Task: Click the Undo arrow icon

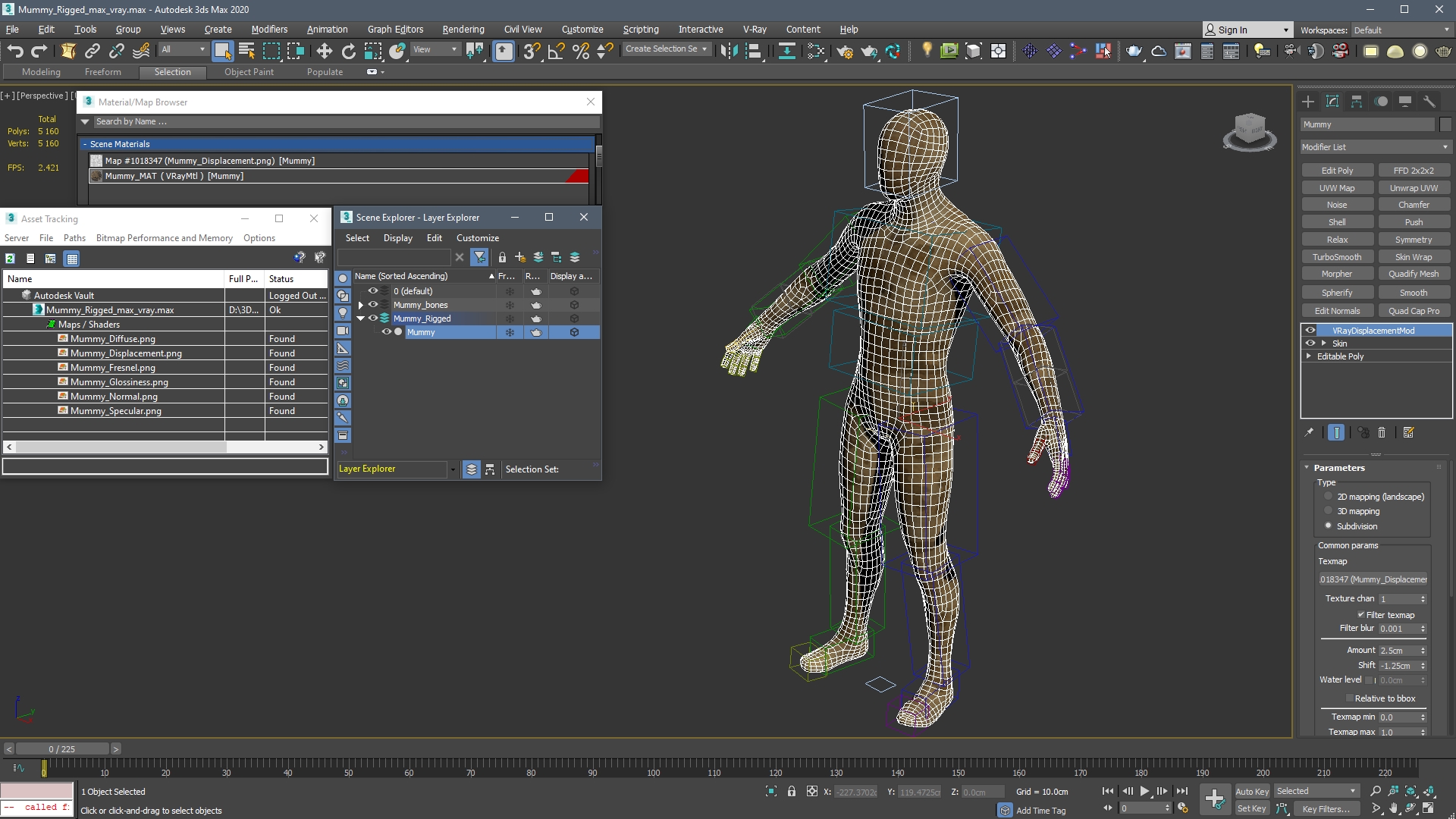Action: [15, 51]
